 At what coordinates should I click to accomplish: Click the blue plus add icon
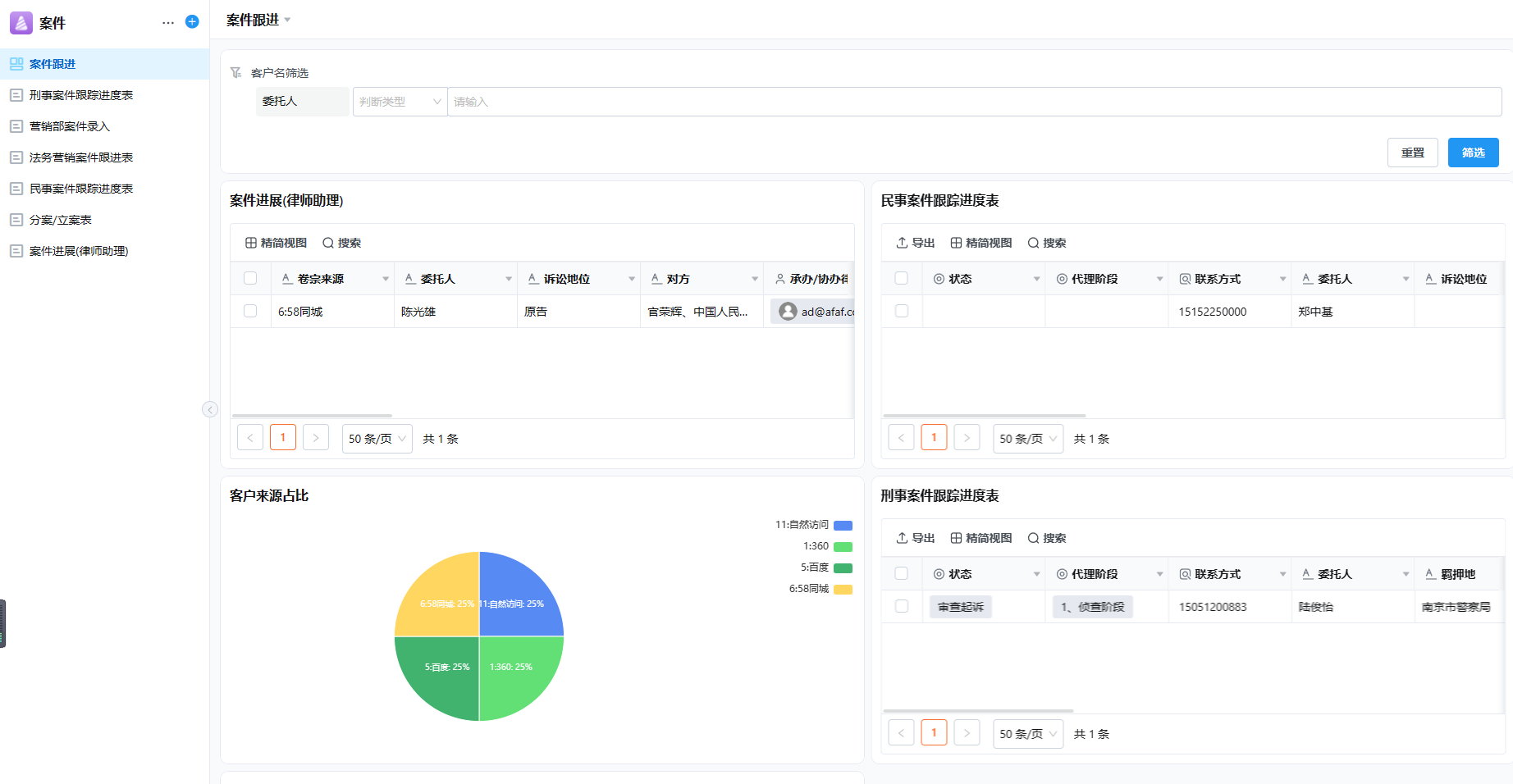tap(192, 22)
